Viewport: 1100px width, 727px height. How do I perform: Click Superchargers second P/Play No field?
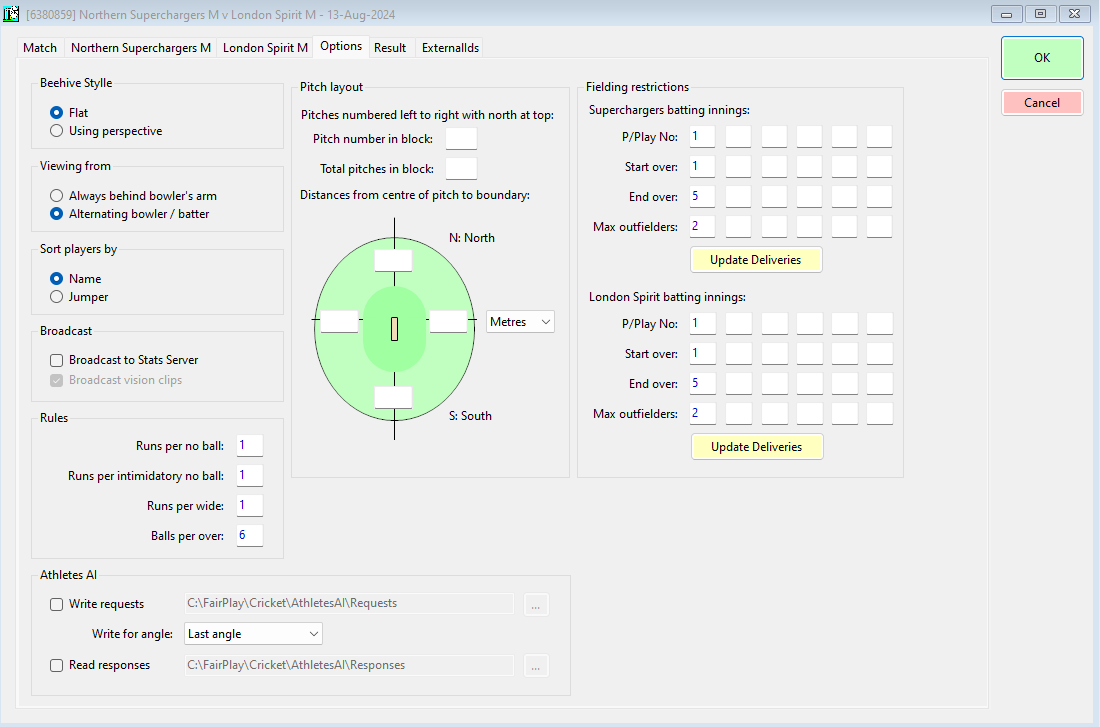coord(738,137)
